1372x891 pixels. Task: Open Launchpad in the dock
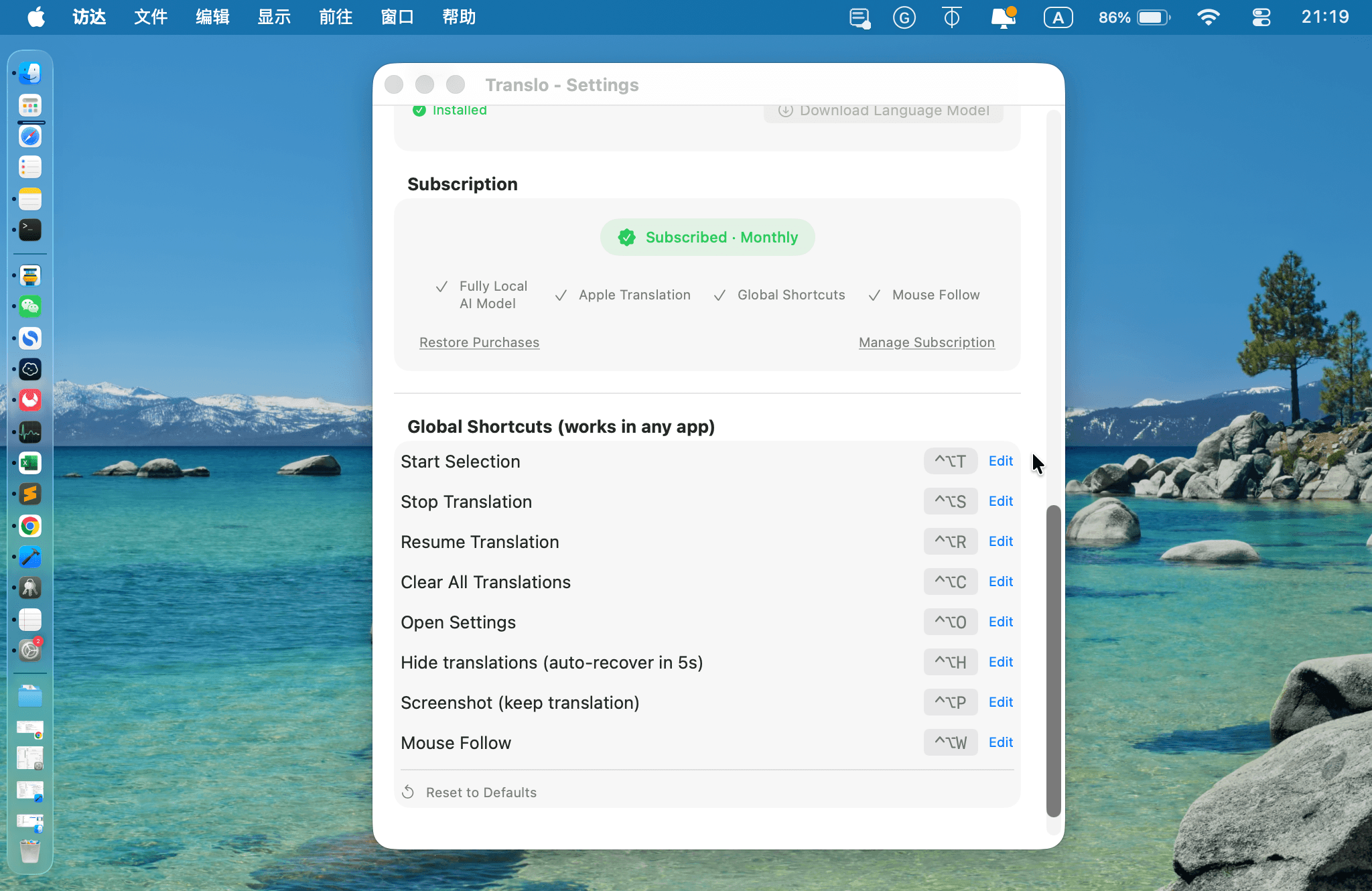click(30, 105)
